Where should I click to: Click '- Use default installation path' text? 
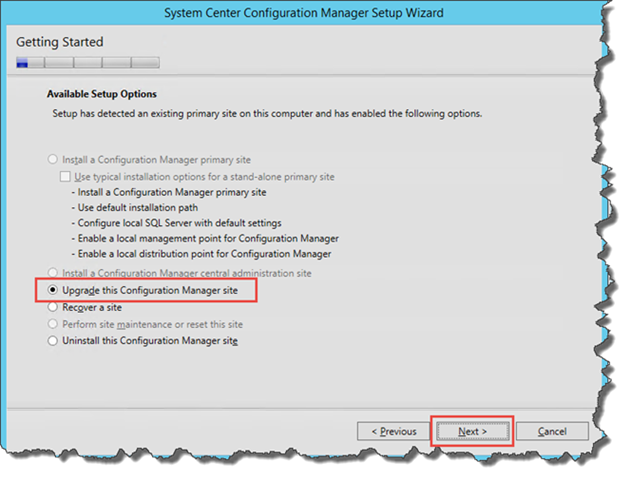click(x=135, y=208)
